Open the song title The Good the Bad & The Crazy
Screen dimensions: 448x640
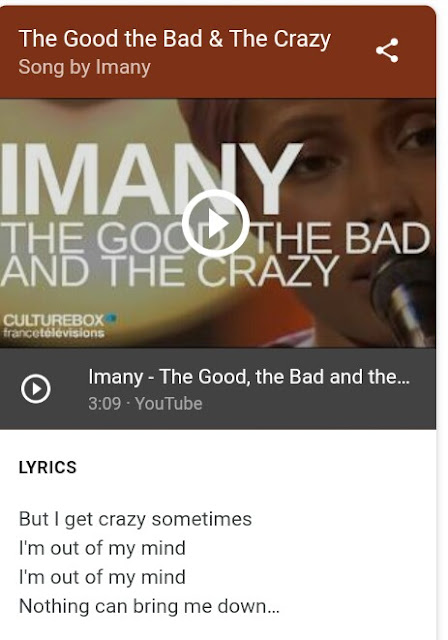point(175,39)
